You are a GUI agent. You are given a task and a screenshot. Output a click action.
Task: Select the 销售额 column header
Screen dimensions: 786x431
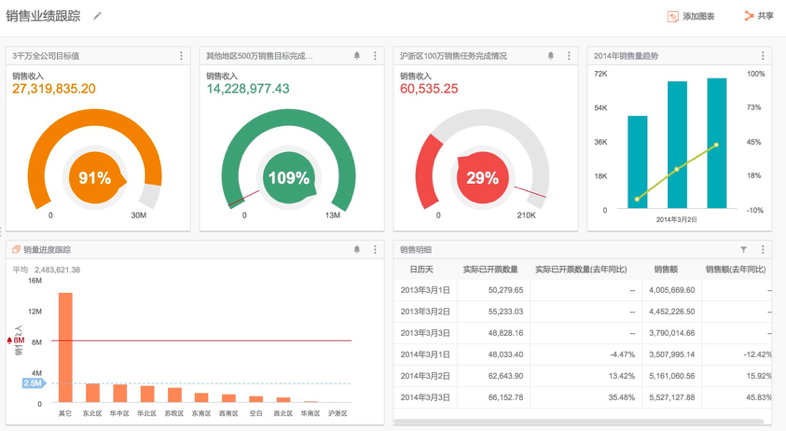(x=667, y=269)
